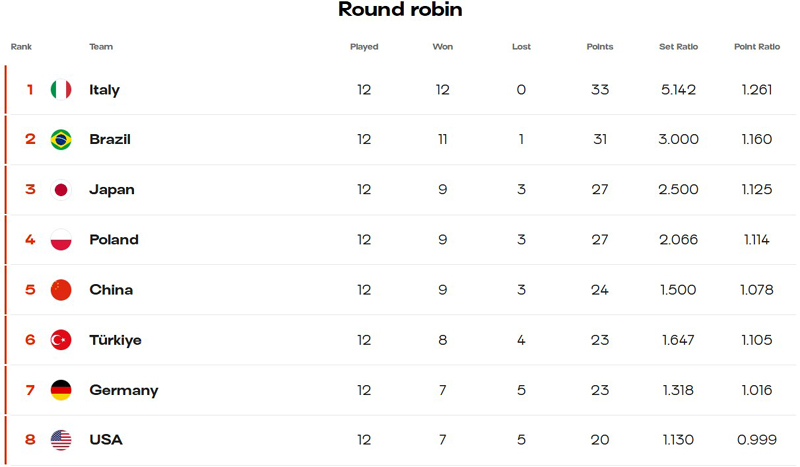Click the USA flag icon
800x467 pixels.
click(x=61, y=440)
